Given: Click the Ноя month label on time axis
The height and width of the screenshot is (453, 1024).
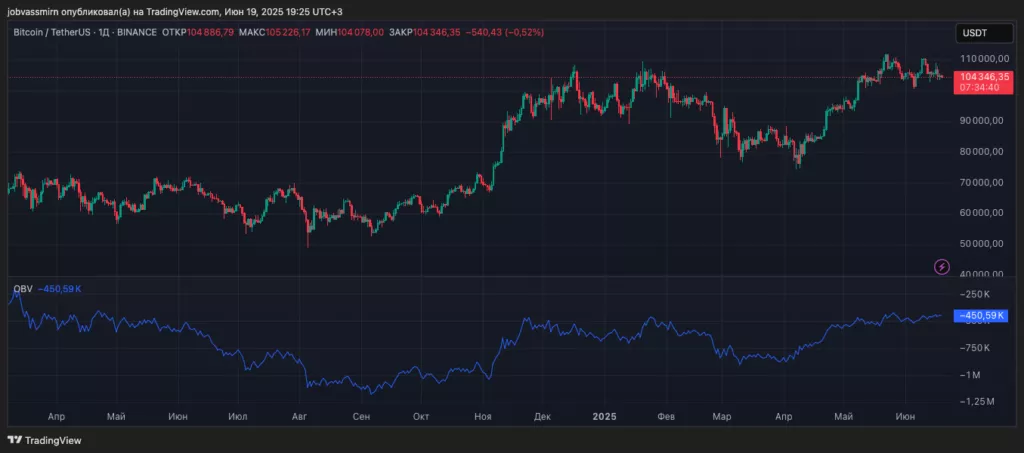Looking at the screenshot, I should coord(484,415).
